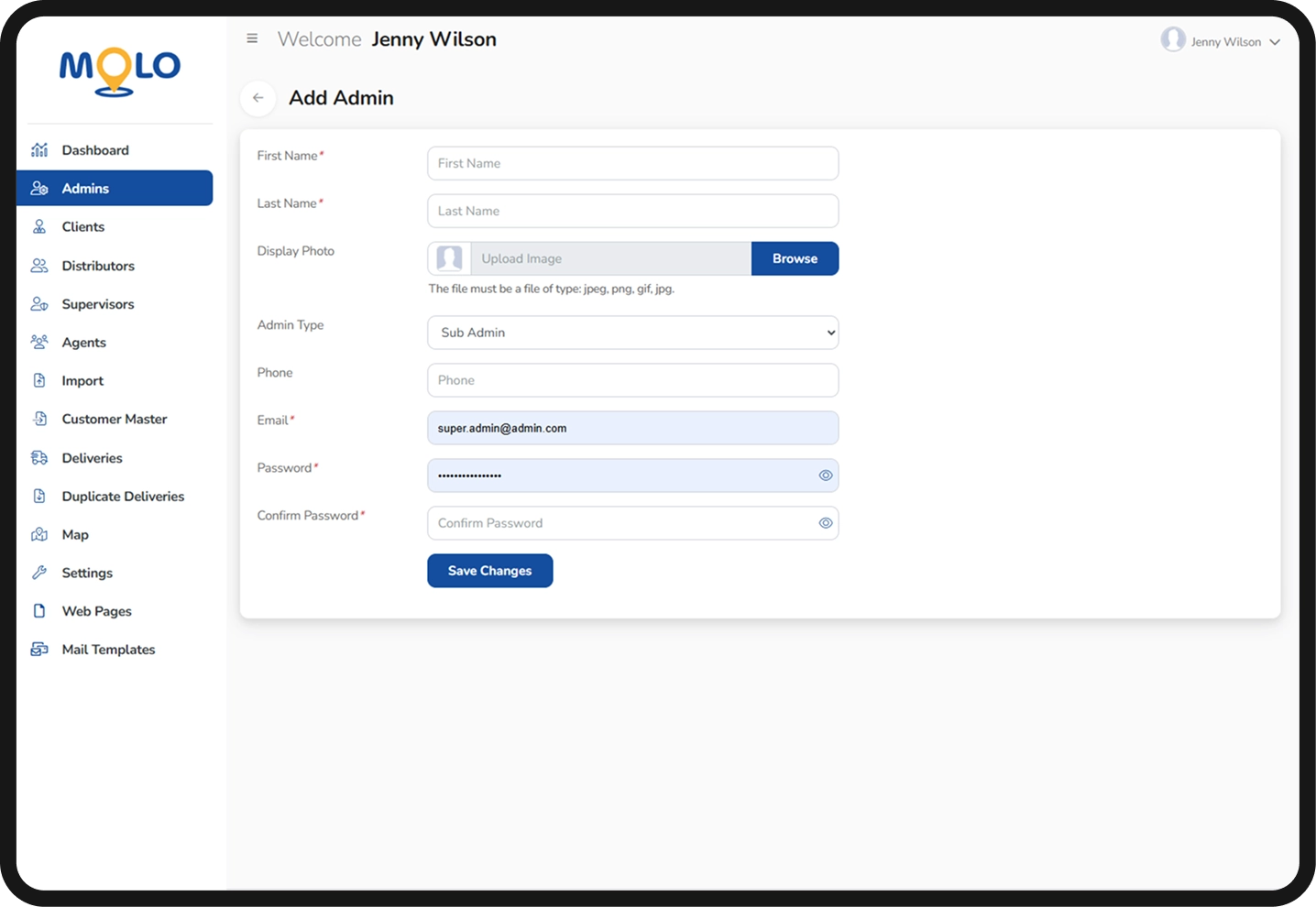Click the MOLO logo
Screen dimensions: 1316x907
pyautogui.click(x=120, y=71)
